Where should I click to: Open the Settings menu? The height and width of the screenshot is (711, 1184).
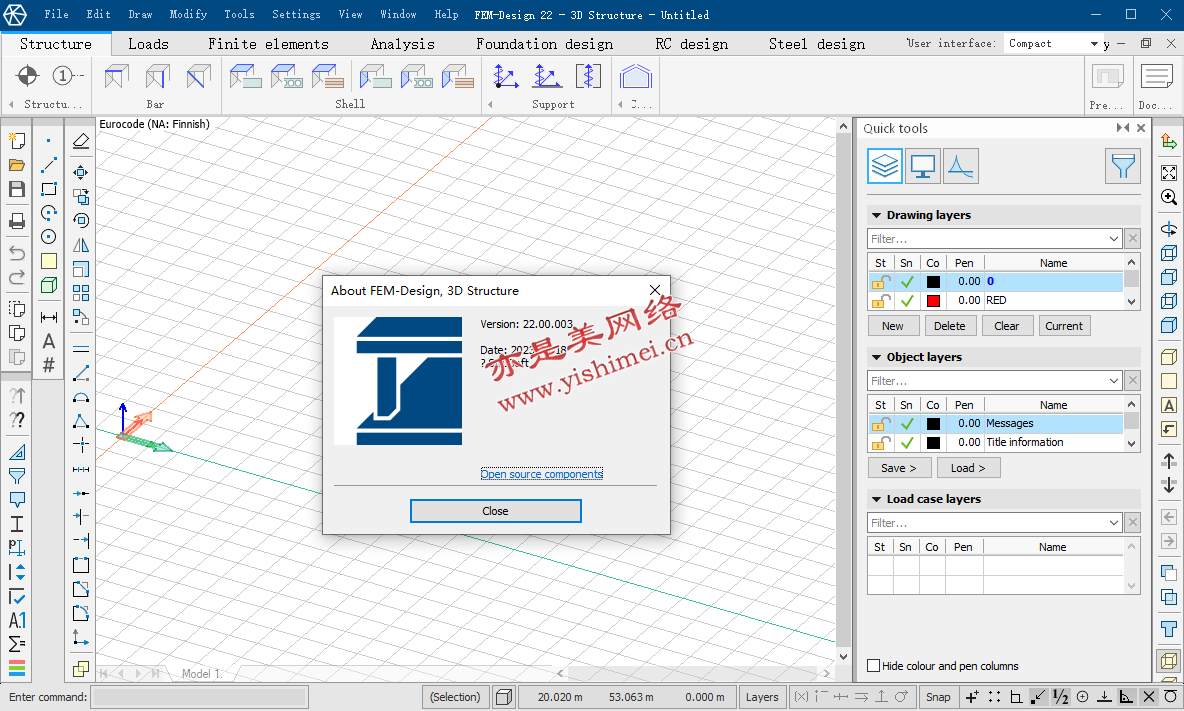[296, 14]
